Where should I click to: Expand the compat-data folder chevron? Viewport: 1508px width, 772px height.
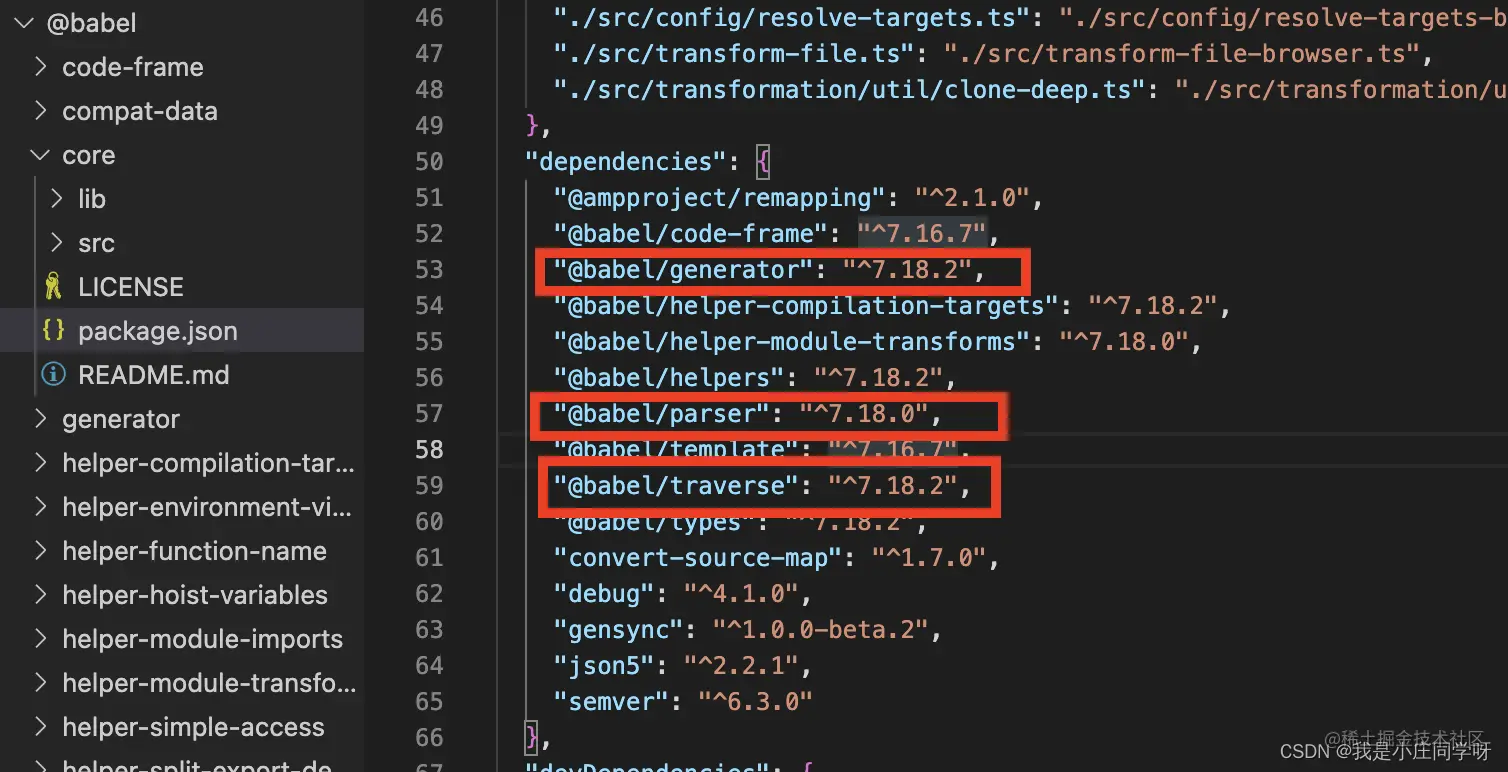[40, 111]
